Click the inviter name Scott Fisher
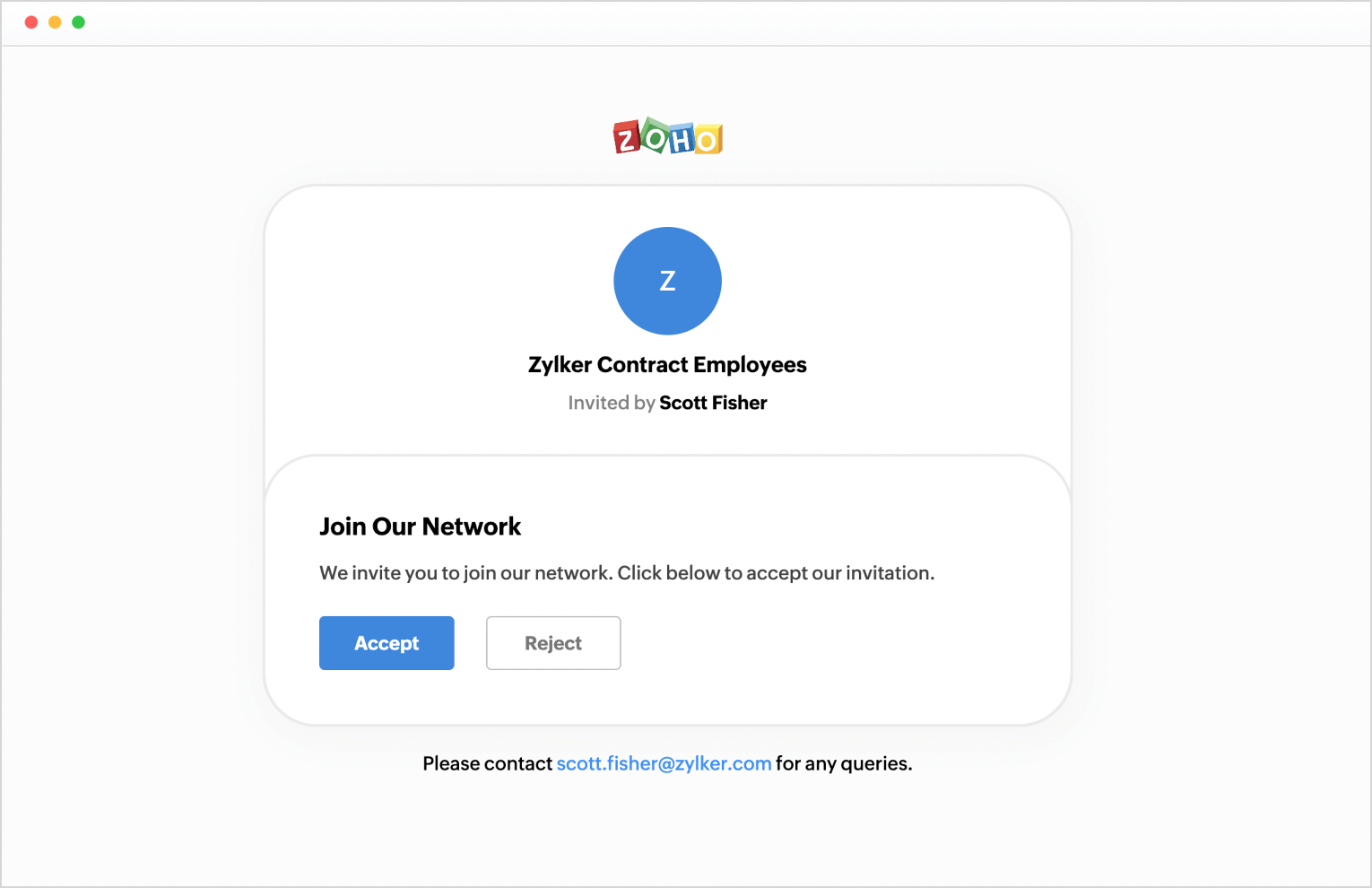Viewport: 1372px width, 888px height. tap(713, 403)
